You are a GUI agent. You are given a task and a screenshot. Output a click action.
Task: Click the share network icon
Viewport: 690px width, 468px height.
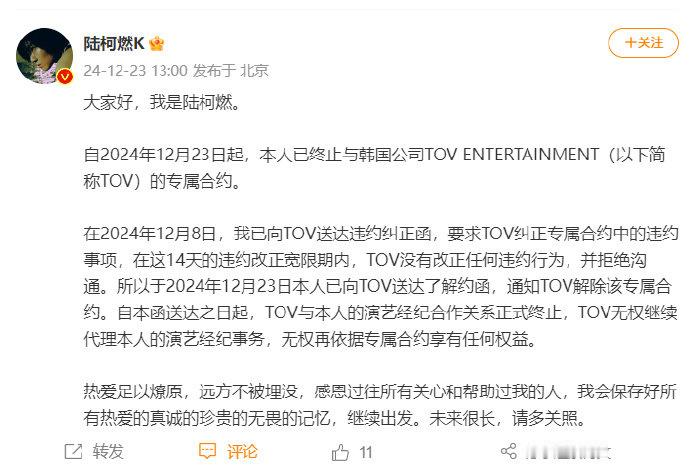pyautogui.click(x=509, y=451)
